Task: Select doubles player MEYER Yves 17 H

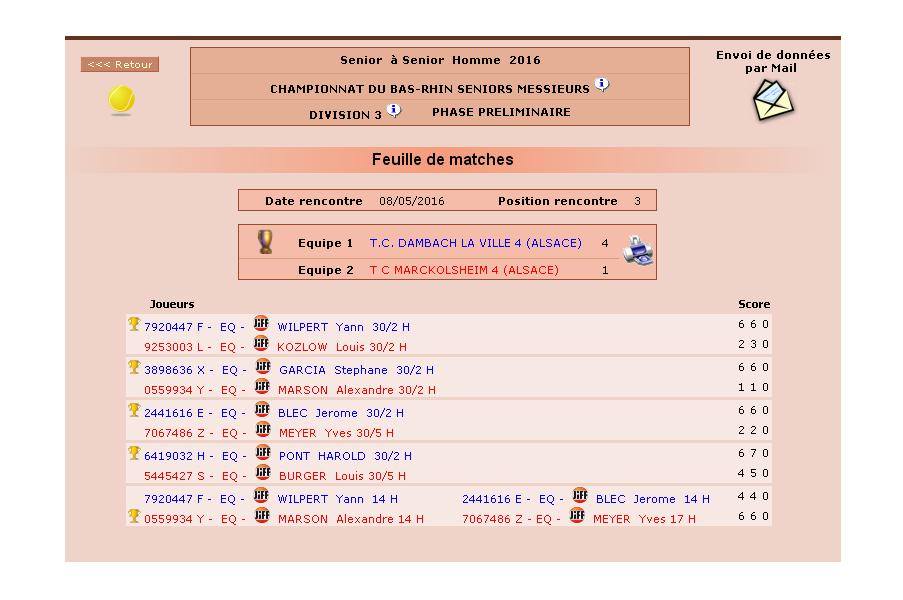Action: pyautogui.click(x=644, y=519)
